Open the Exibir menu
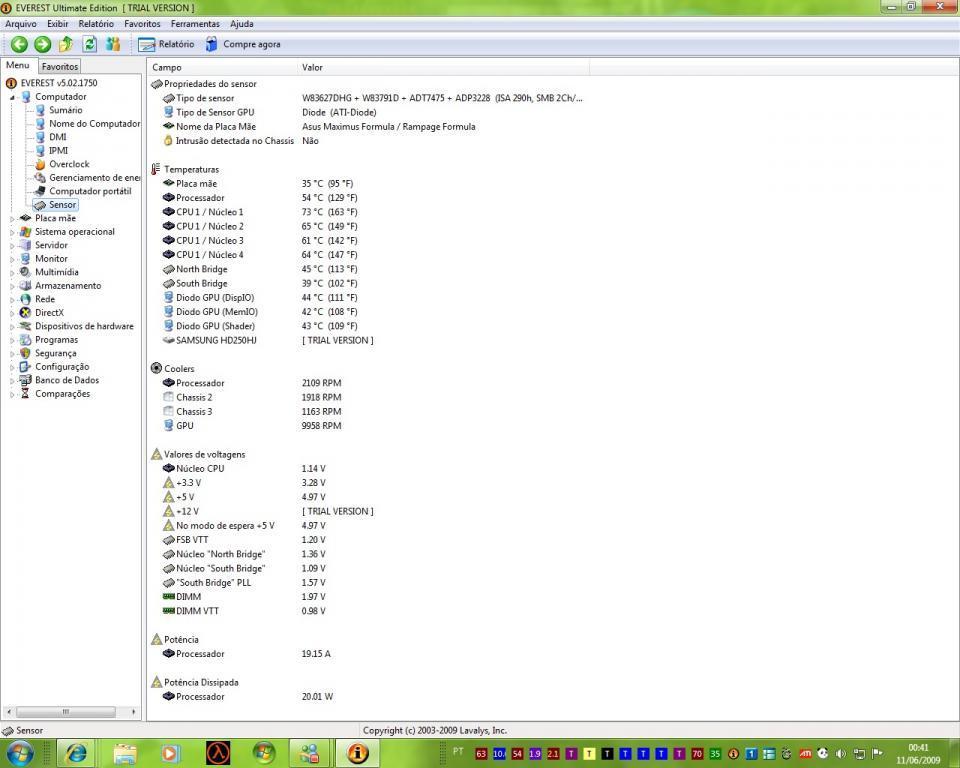Viewport: 960px width, 768px height. click(58, 23)
